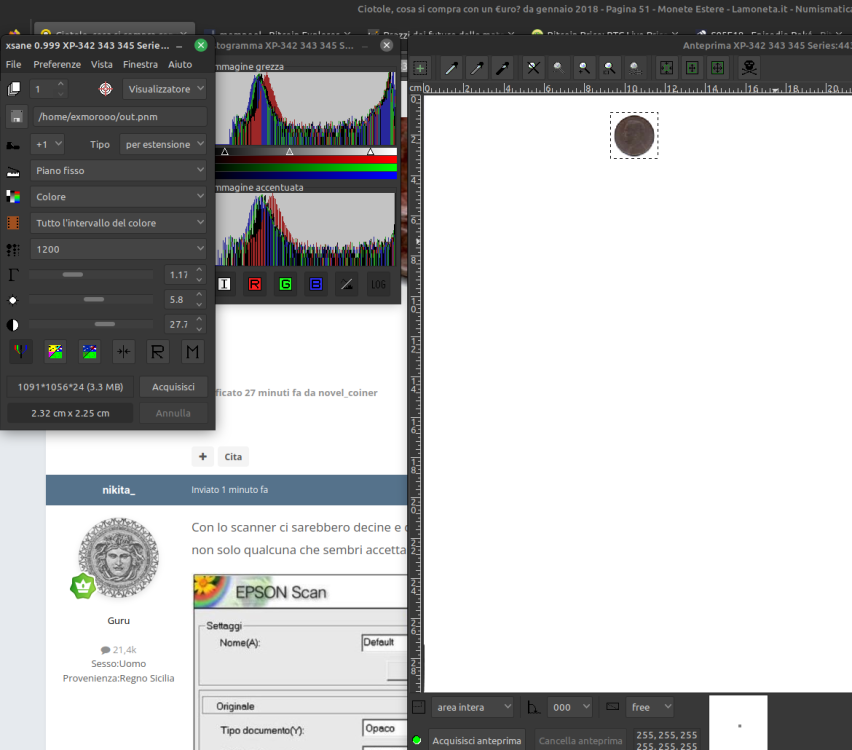Expand the 'area intera' preset dropdown

472,707
